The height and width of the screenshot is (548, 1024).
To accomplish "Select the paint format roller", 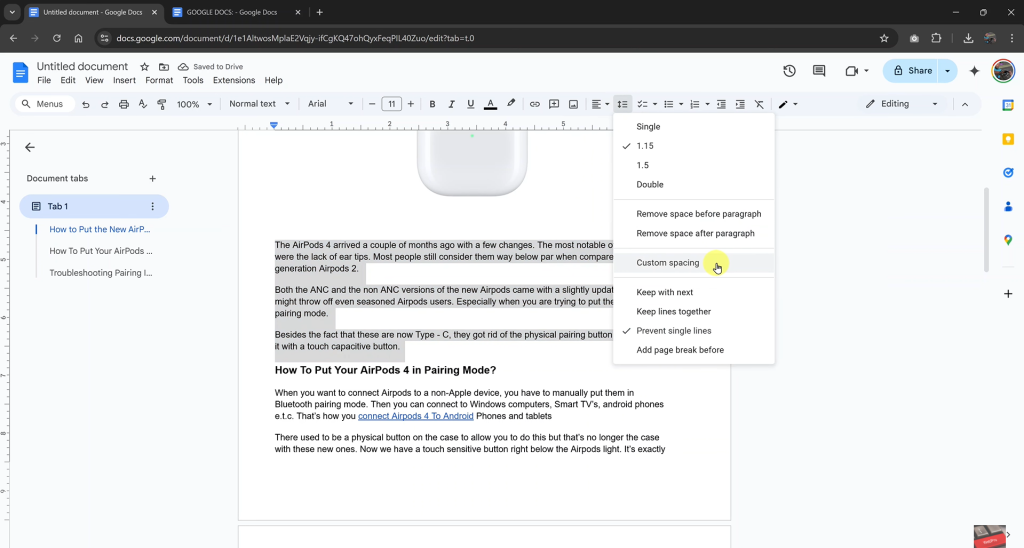I will coord(161,104).
